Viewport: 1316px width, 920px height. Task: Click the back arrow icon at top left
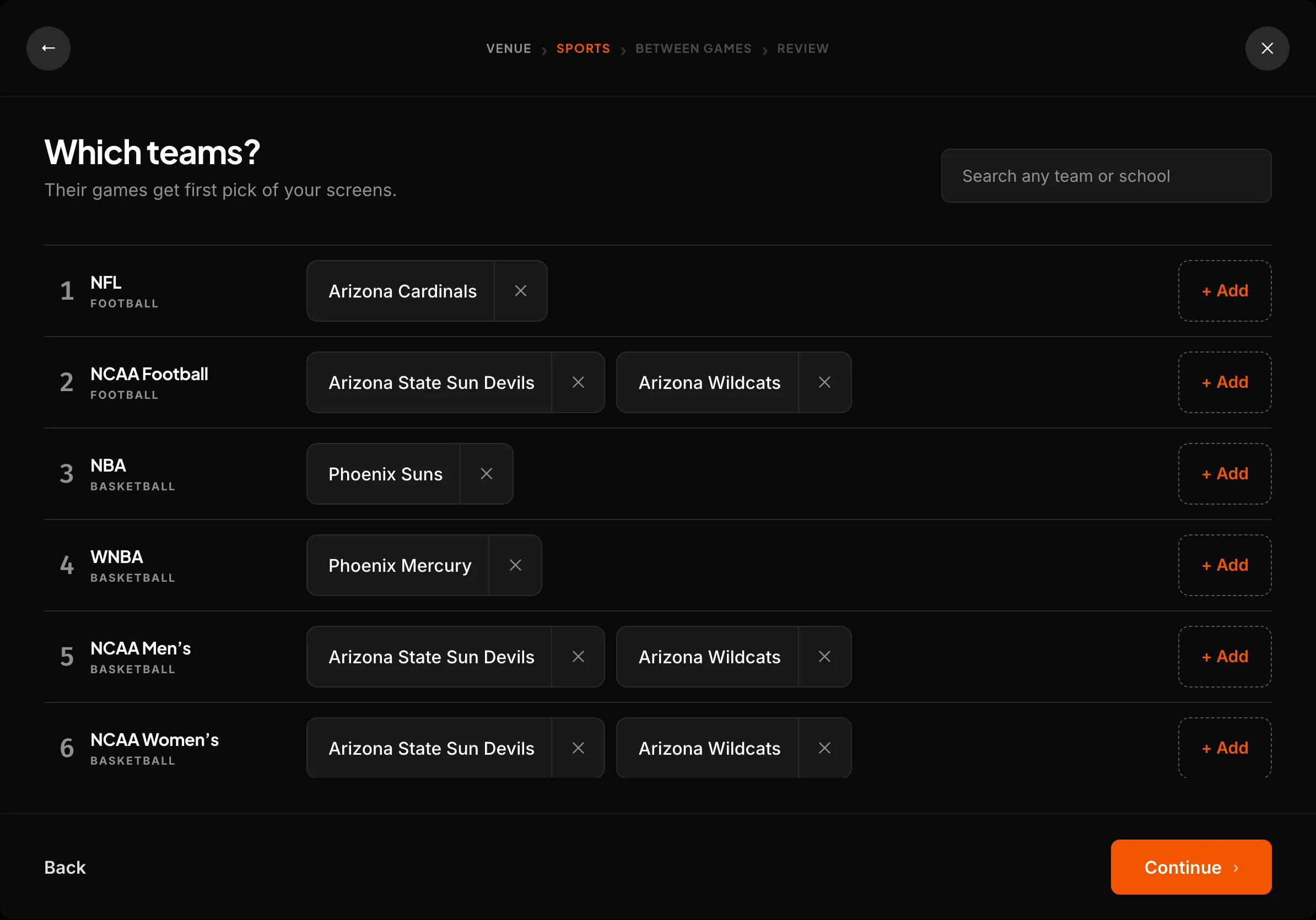pyautogui.click(x=48, y=48)
